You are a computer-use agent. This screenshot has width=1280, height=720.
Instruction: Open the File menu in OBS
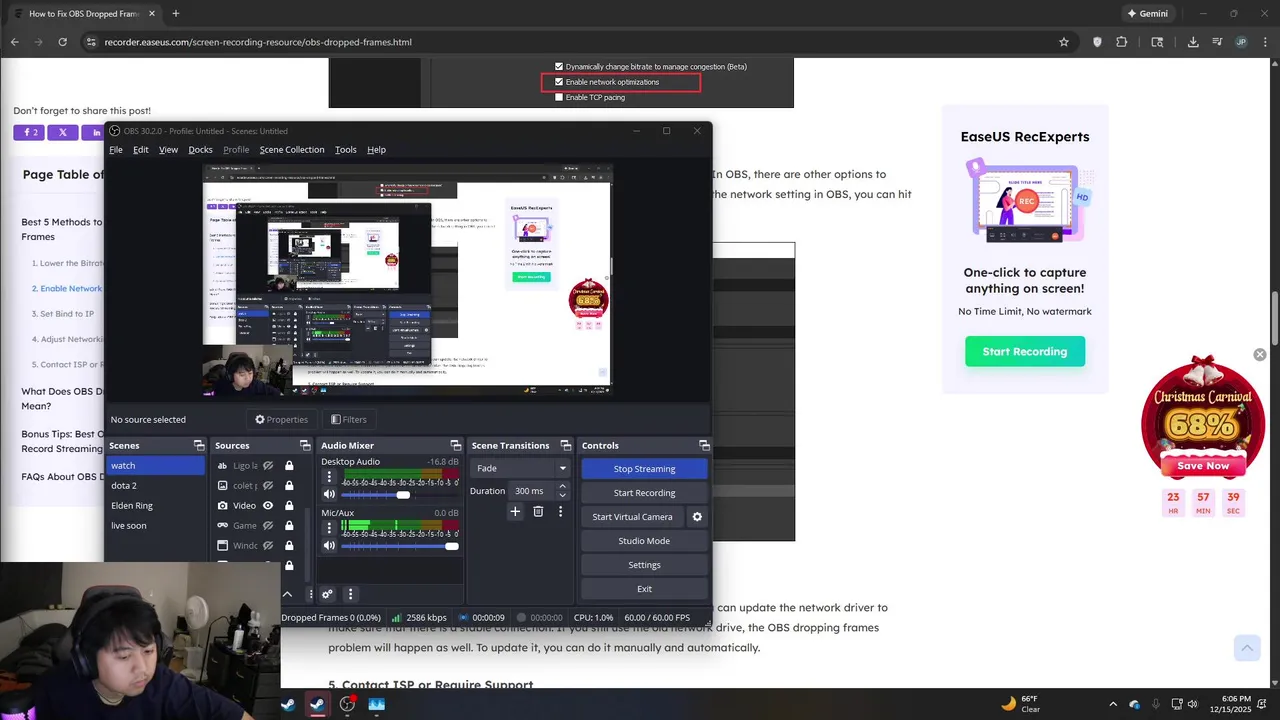click(x=116, y=149)
